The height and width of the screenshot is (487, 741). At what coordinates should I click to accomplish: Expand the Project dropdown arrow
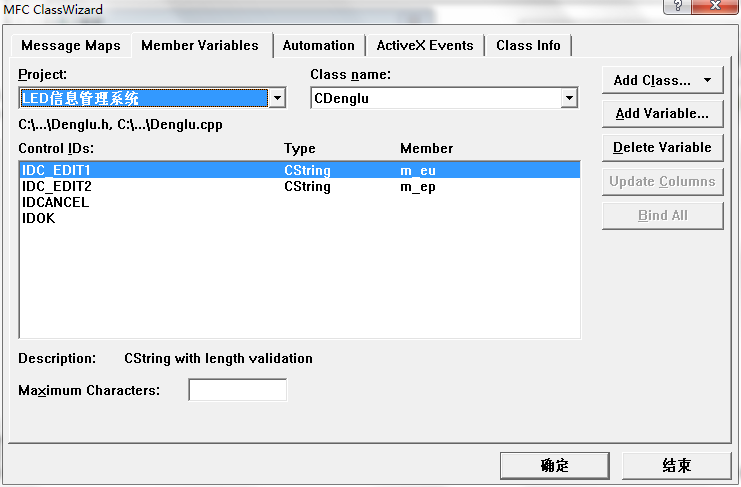pos(277,98)
